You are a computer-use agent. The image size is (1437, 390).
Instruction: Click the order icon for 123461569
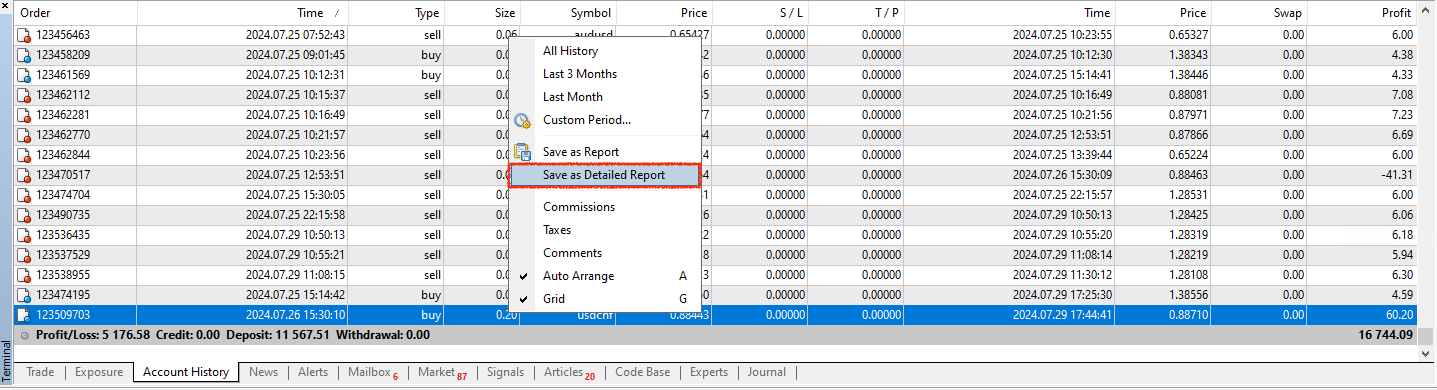pos(23,75)
